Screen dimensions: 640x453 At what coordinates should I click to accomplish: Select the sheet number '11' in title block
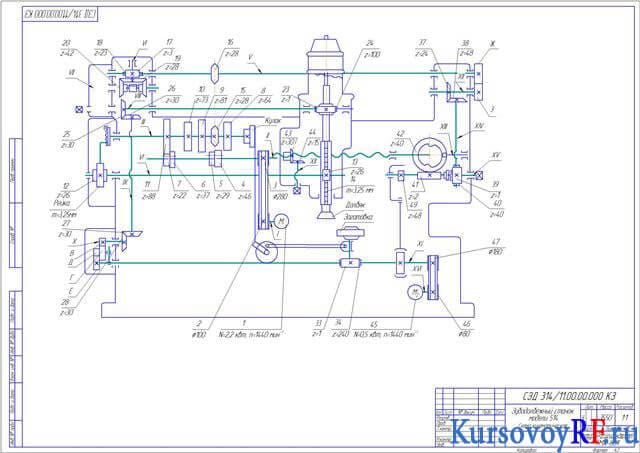pyautogui.click(x=625, y=418)
